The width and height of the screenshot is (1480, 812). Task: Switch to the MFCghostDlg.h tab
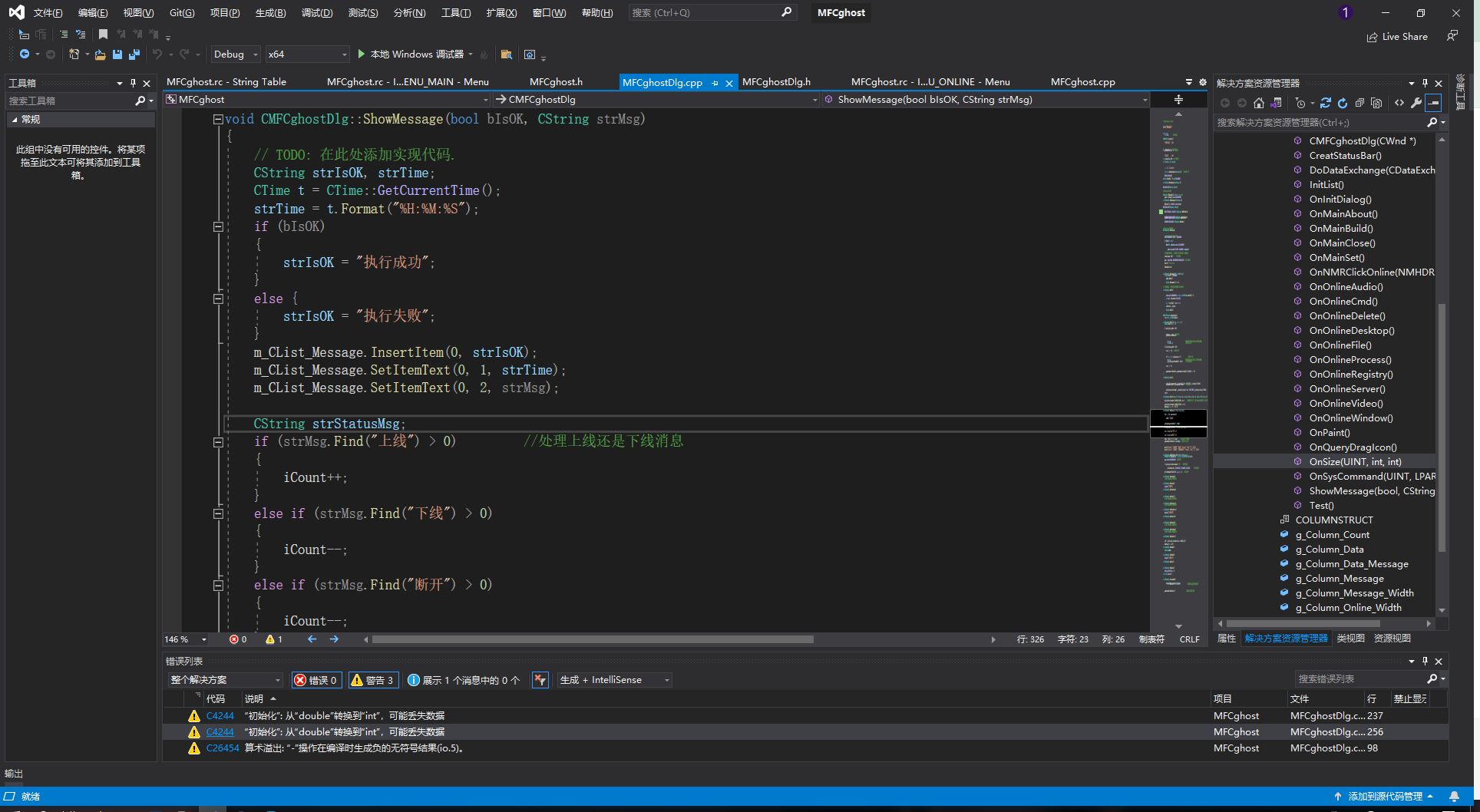[776, 82]
